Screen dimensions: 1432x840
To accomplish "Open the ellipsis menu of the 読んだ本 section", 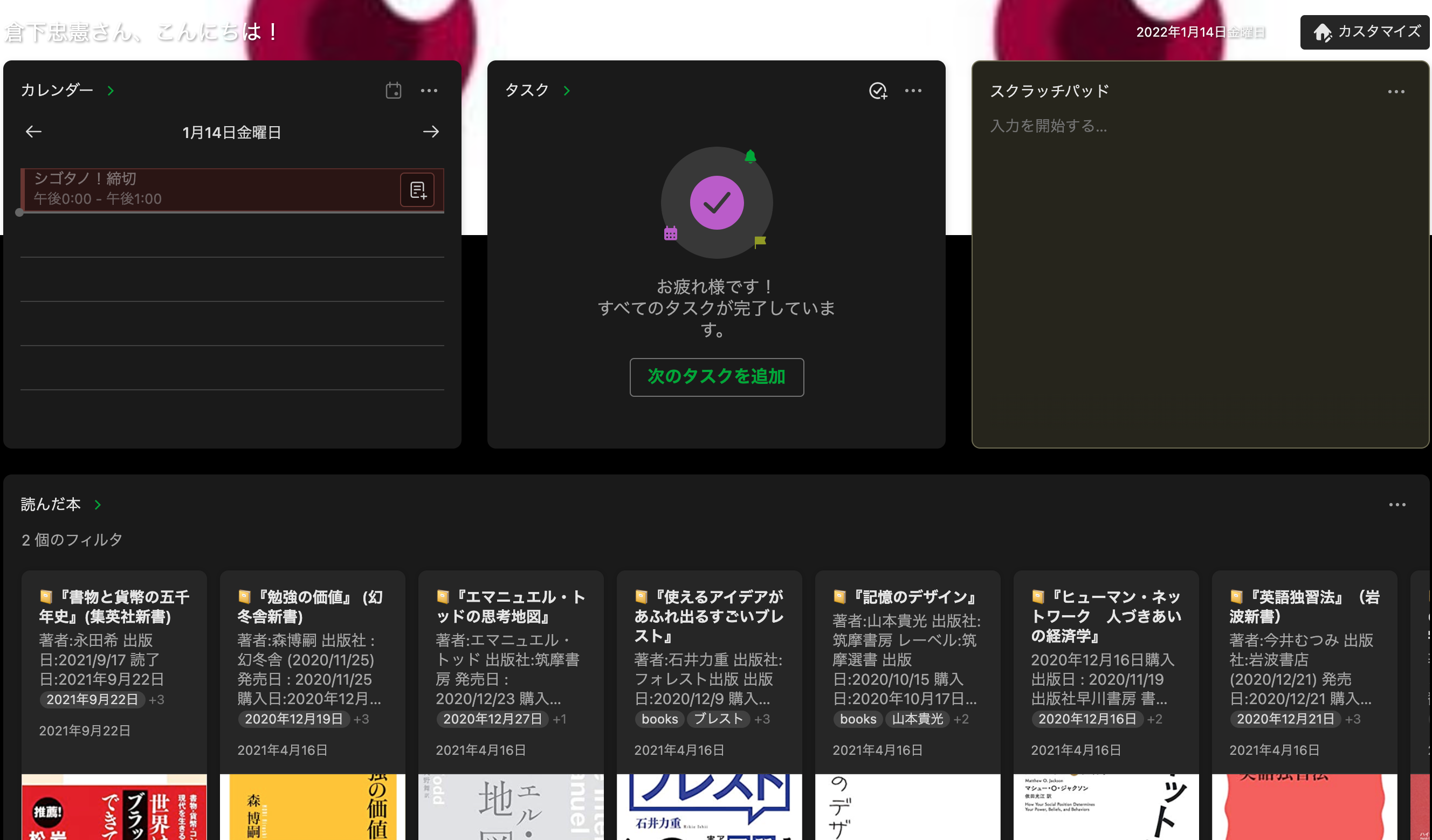I will click(1397, 504).
